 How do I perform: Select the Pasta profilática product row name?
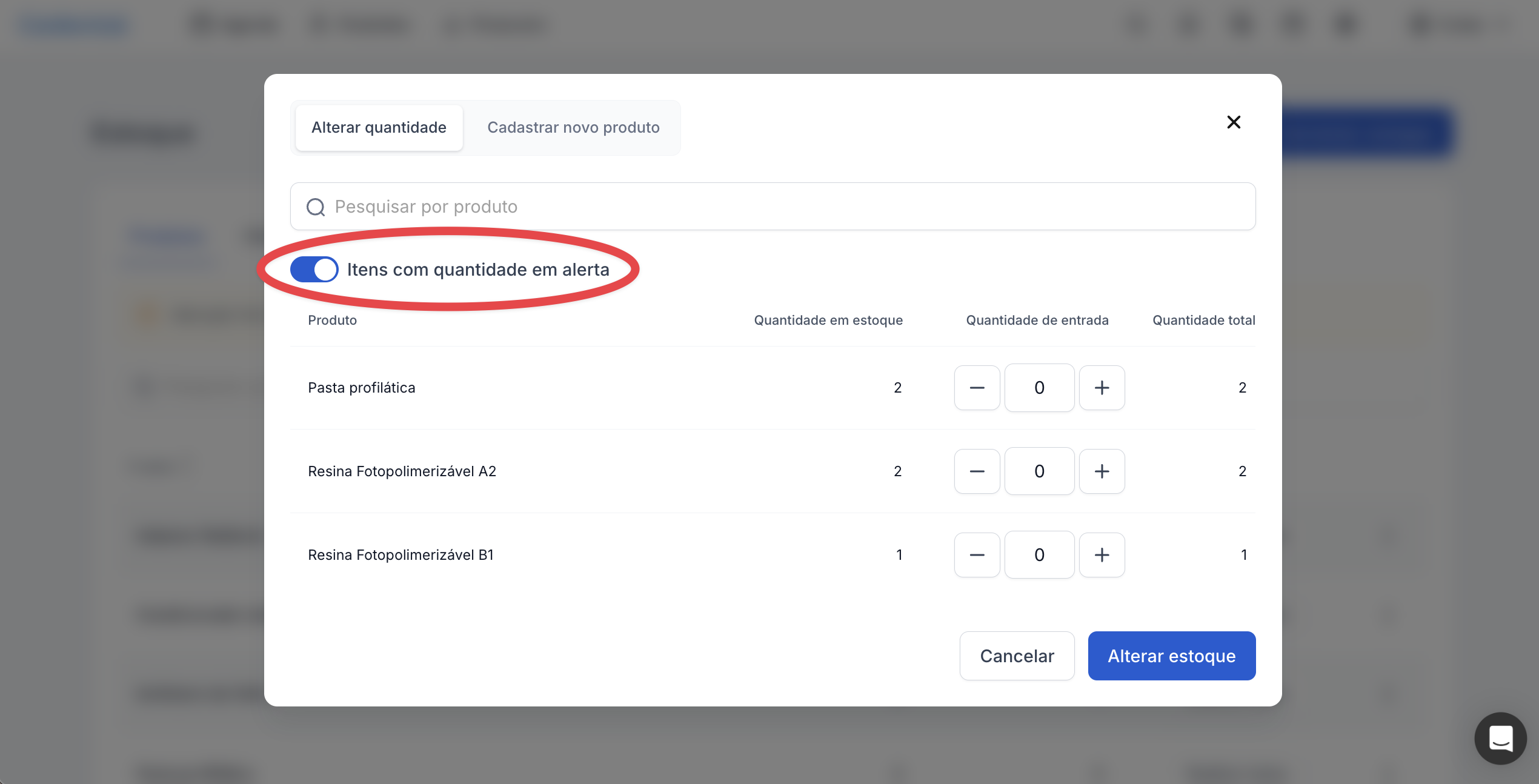click(x=362, y=388)
